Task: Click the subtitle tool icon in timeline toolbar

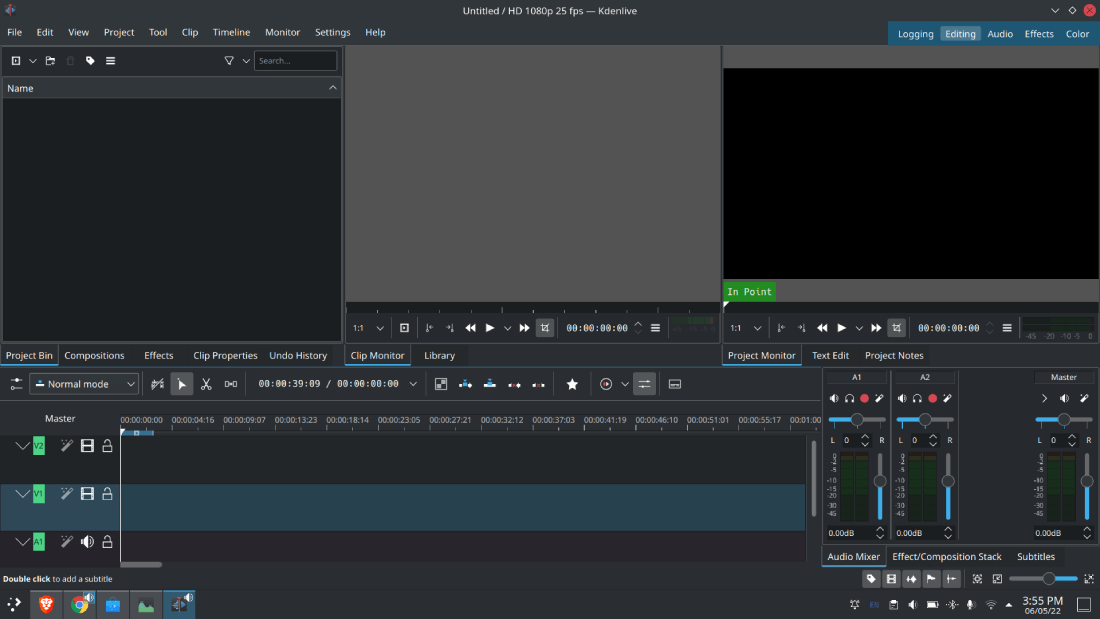Action: (x=675, y=384)
